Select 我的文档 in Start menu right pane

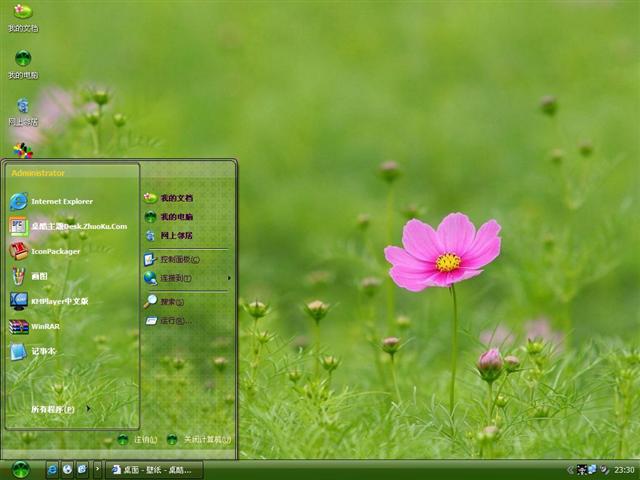[175, 198]
